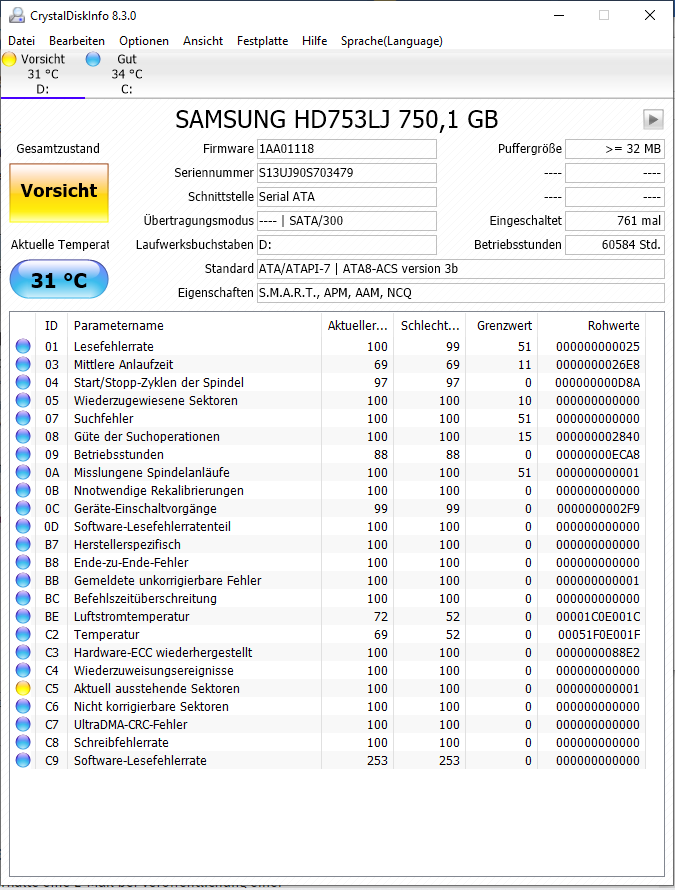Click the Grenzwert column header
The image size is (675, 890).
coord(501,326)
